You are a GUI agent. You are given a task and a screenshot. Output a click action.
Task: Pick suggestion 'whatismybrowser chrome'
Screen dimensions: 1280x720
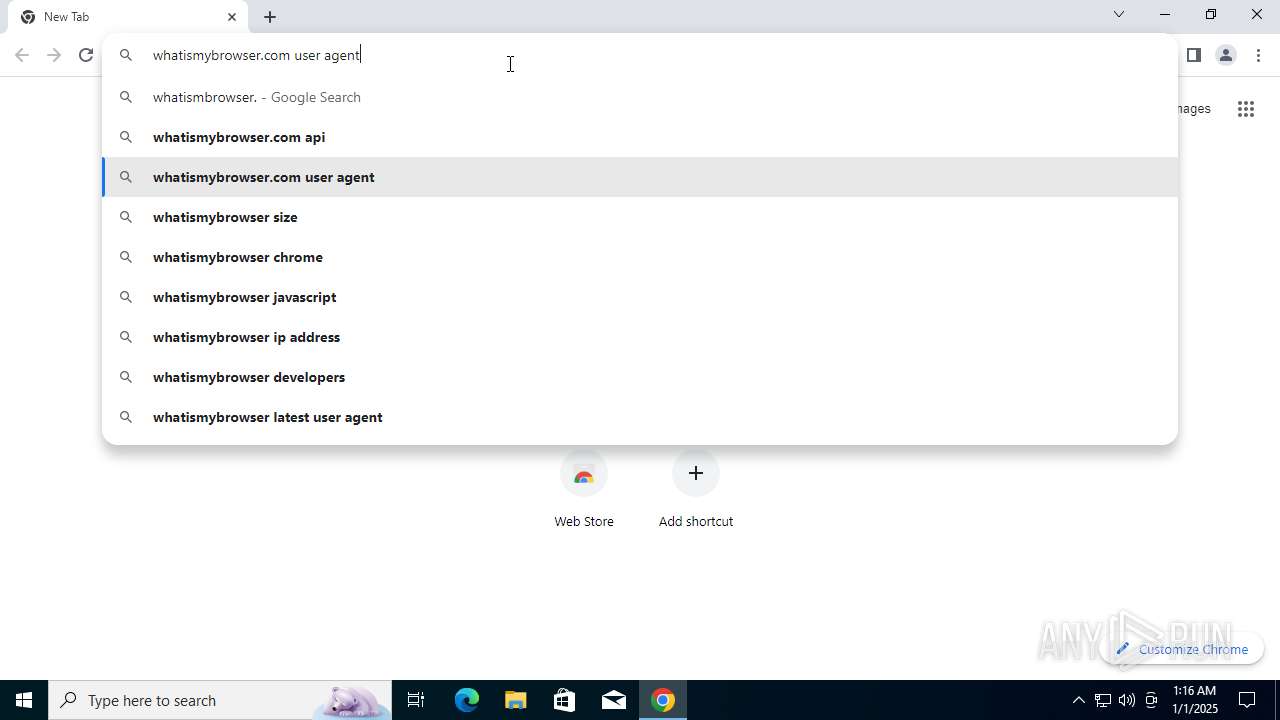[x=640, y=257]
